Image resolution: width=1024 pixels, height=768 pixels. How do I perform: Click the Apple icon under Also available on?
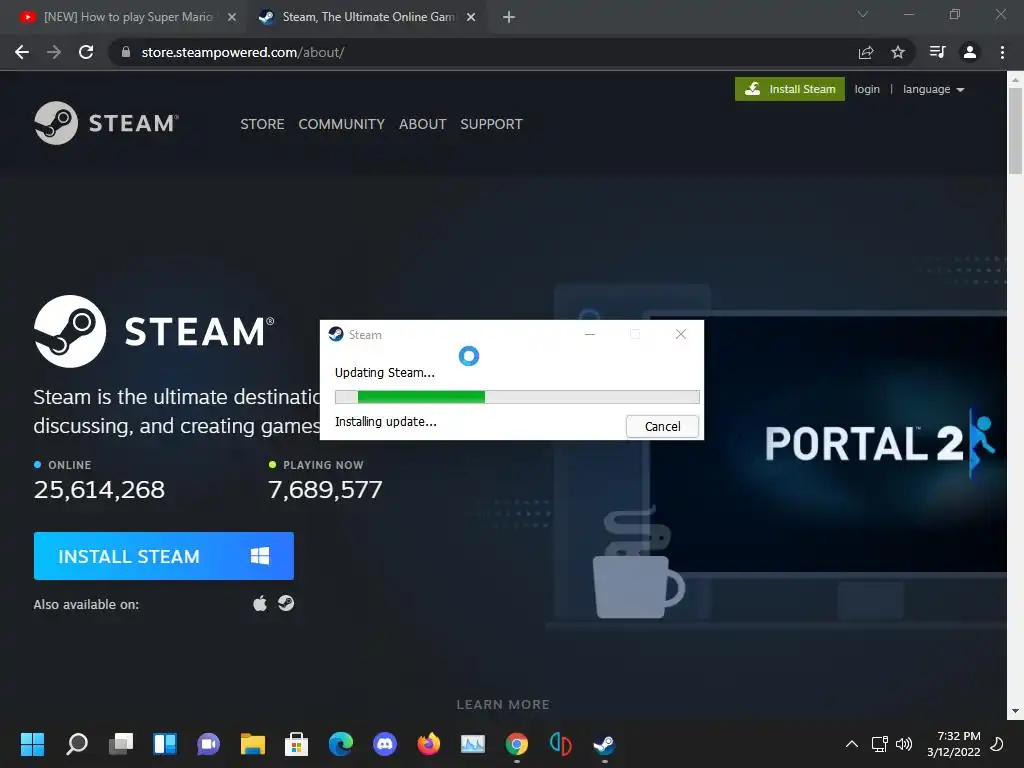click(x=260, y=603)
